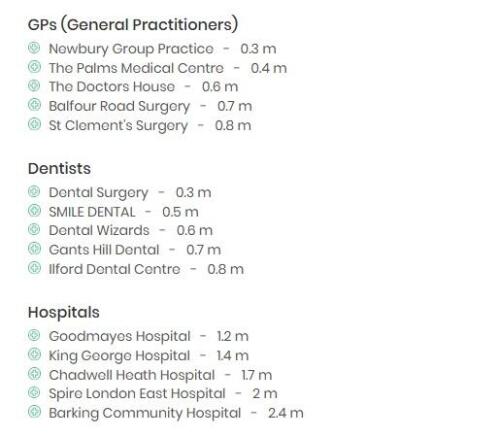Click the icon beside Balfour Road Surgery
Image resolution: width=499 pixels, height=437 pixels.
coord(34,105)
